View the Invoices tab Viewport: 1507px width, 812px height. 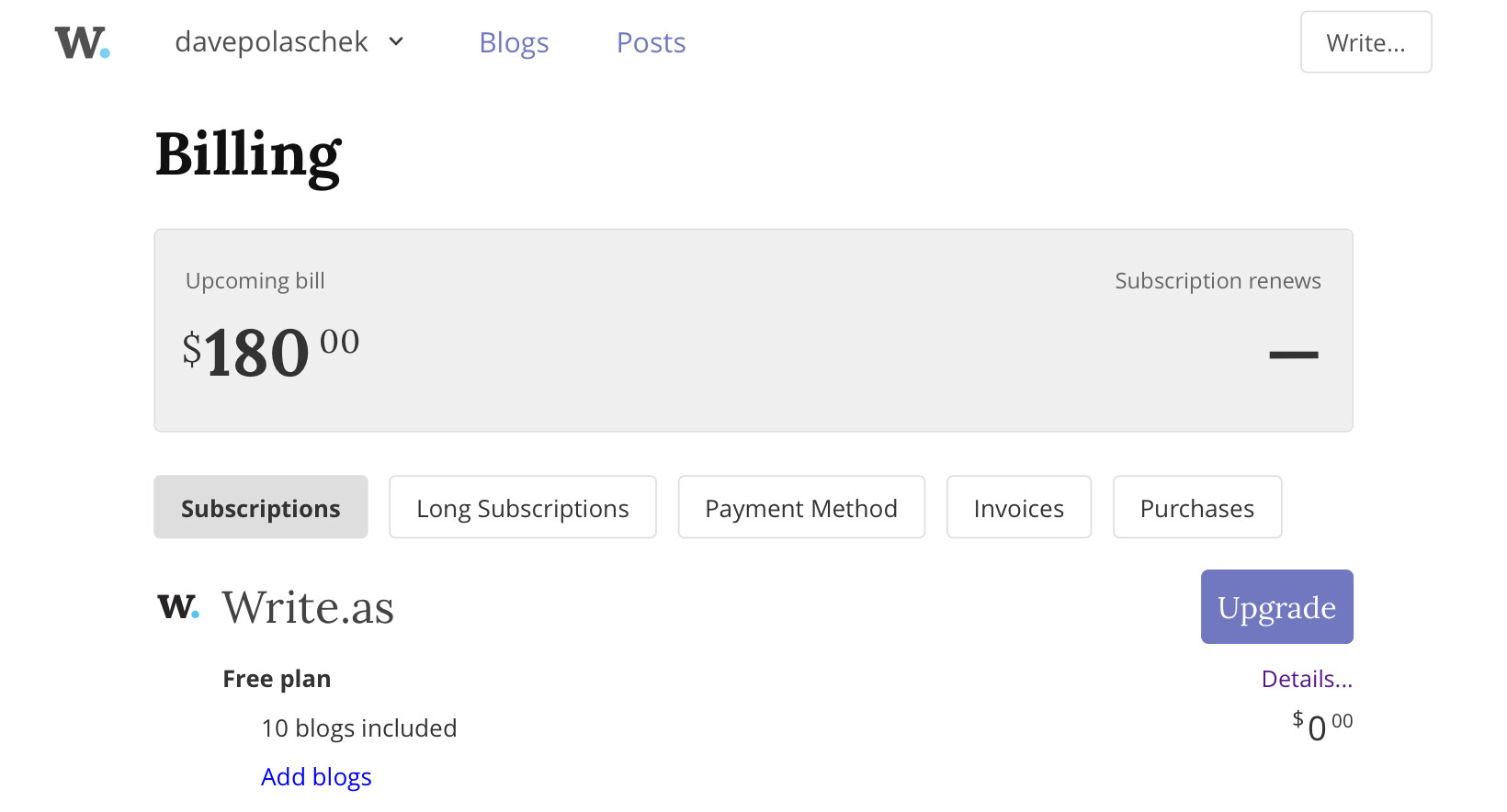pyautogui.click(x=1019, y=507)
